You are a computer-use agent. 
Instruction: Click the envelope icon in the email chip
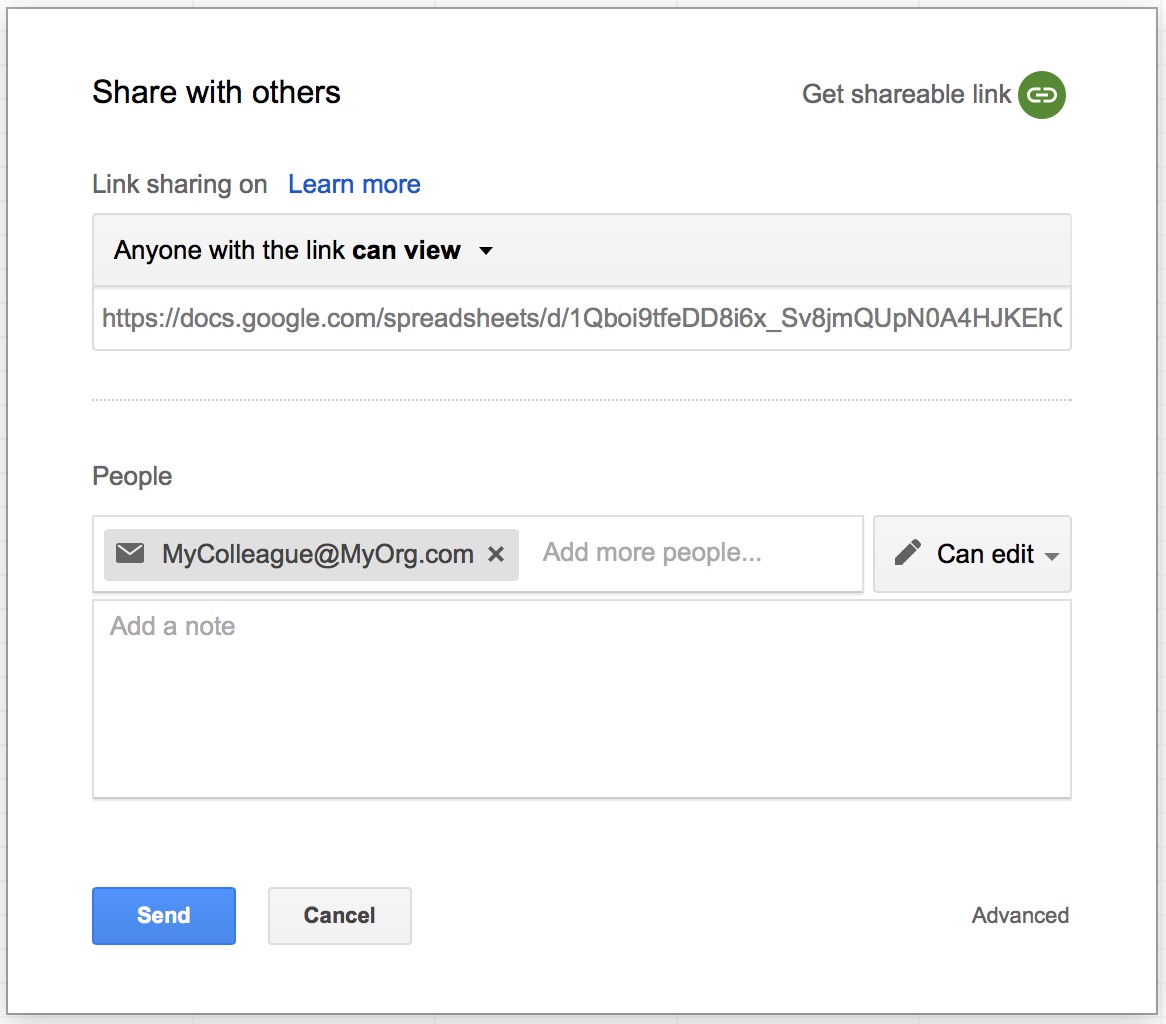click(130, 553)
